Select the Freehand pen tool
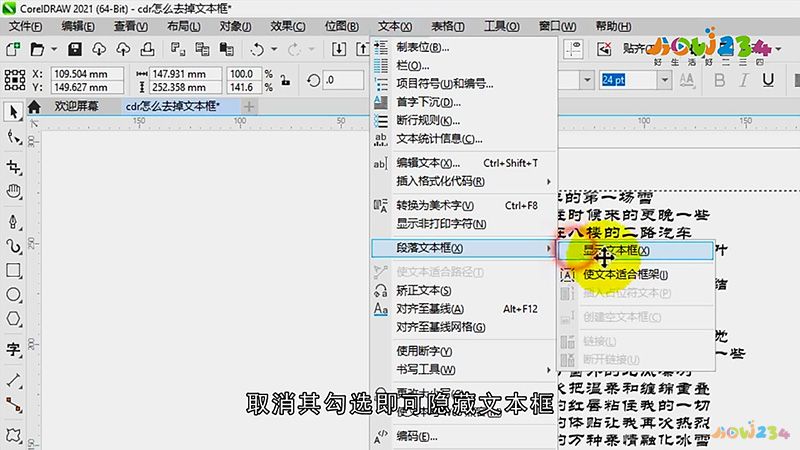The width and height of the screenshot is (800, 450). coord(13,221)
